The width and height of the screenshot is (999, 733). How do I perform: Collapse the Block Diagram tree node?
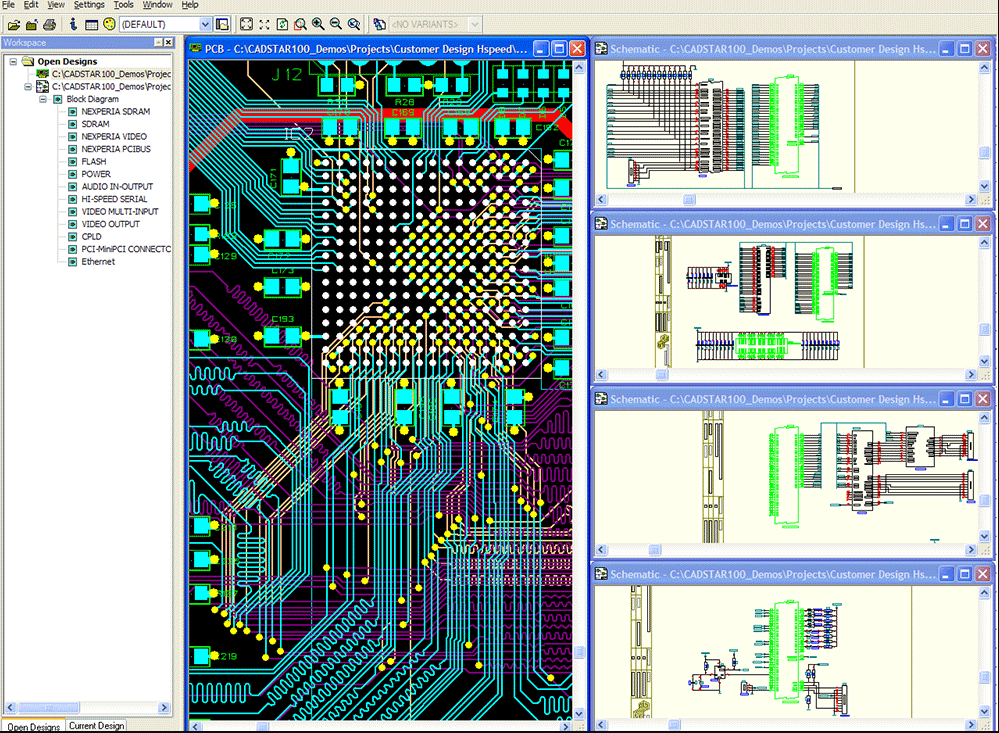click(43, 99)
